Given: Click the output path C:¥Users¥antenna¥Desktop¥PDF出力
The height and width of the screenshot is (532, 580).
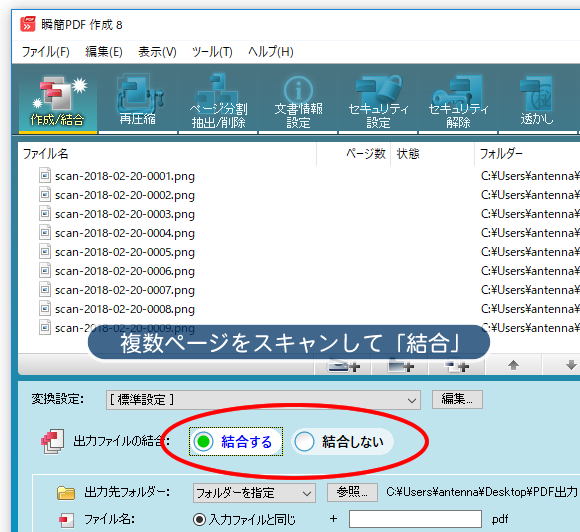Looking at the screenshot, I should 482,492.
